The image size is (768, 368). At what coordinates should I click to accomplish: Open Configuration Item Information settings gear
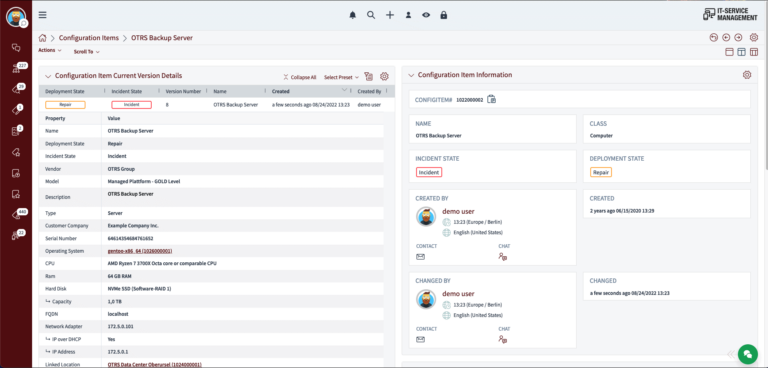(x=747, y=75)
